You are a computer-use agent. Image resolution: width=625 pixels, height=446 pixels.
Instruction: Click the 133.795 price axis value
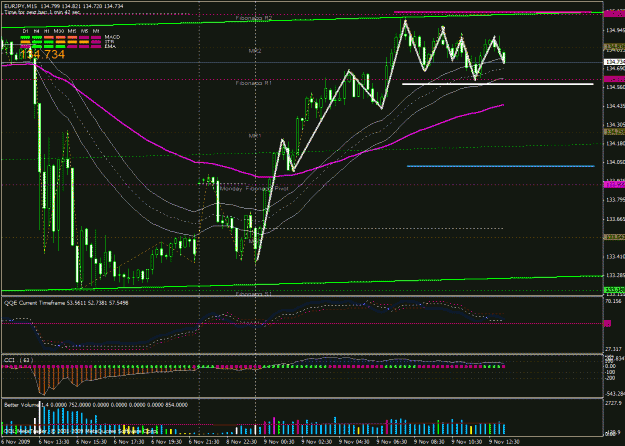pyautogui.click(x=615, y=200)
